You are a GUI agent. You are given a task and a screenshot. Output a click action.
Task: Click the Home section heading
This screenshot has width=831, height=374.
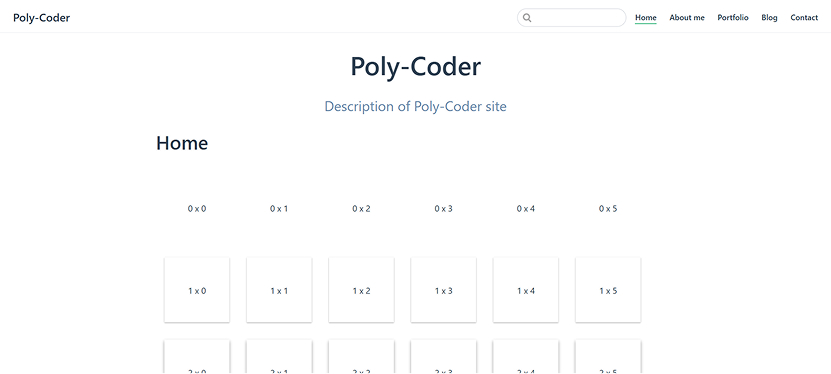click(182, 143)
